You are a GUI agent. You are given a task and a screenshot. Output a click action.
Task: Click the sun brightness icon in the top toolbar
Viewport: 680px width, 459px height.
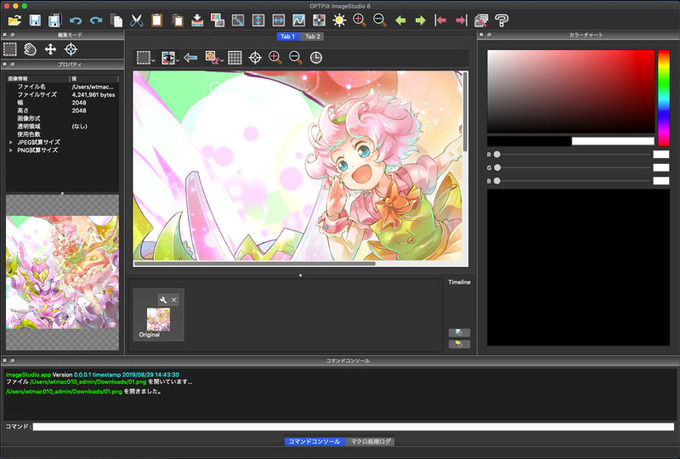[339, 20]
